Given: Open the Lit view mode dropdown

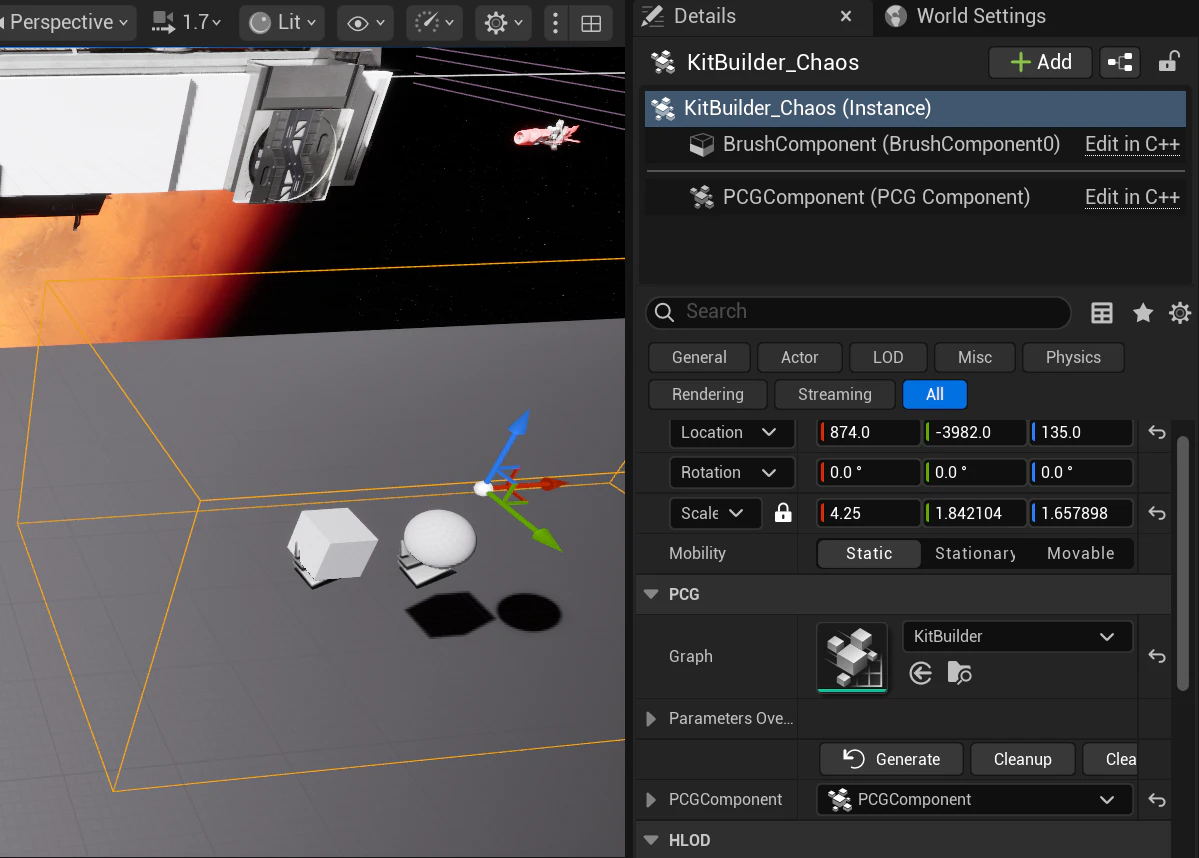Looking at the screenshot, I should (x=282, y=23).
